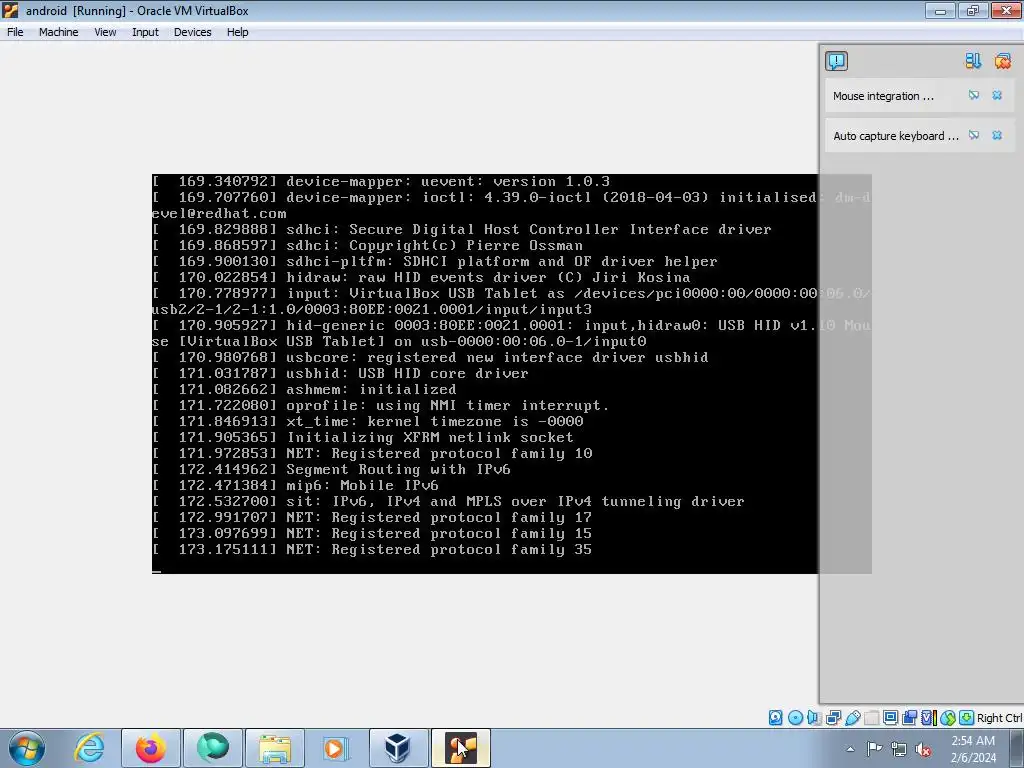Click the network tray icon
1024x768 pixels.
coord(899,749)
